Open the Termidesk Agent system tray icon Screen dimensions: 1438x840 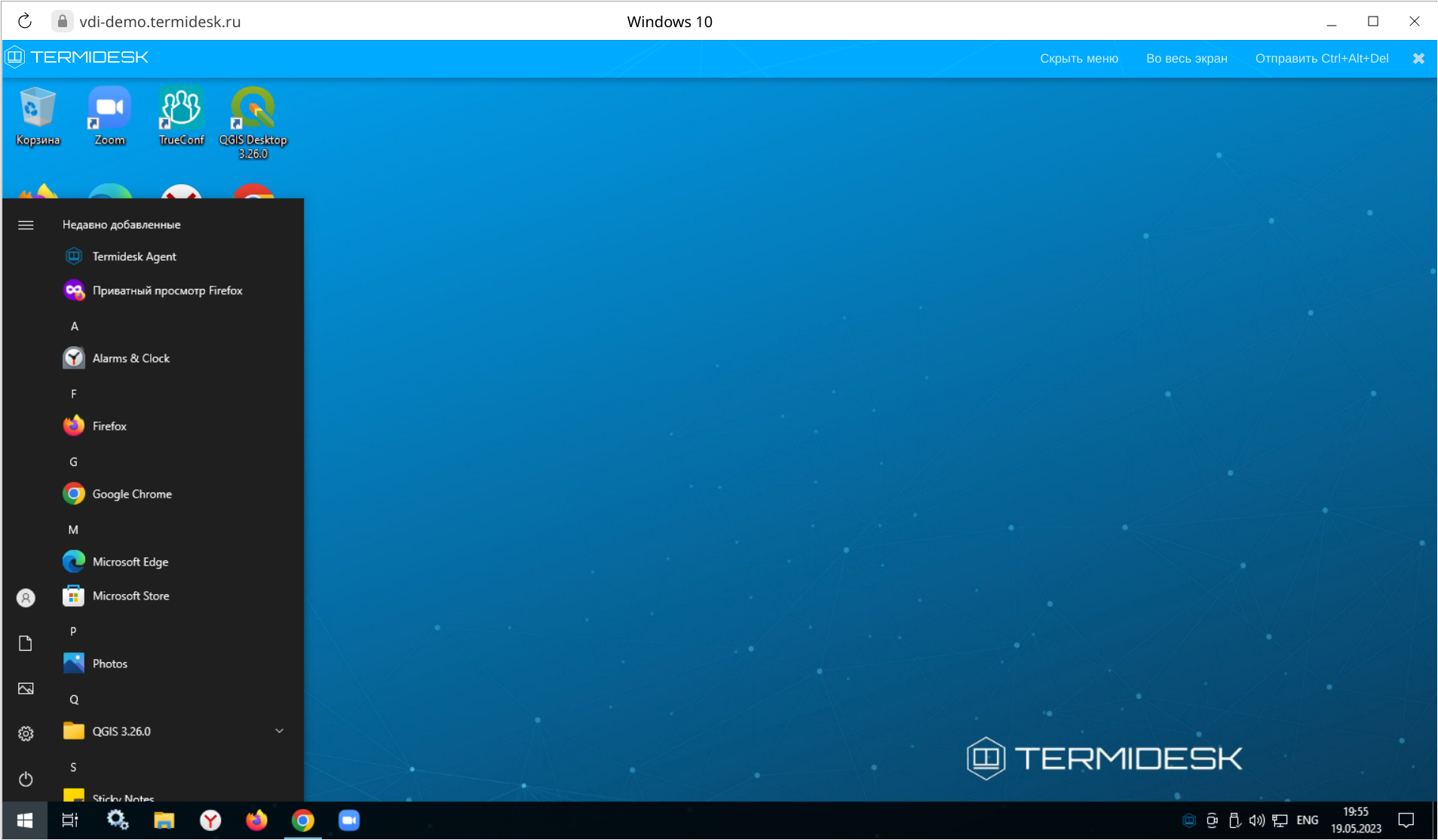pos(1188,820)
